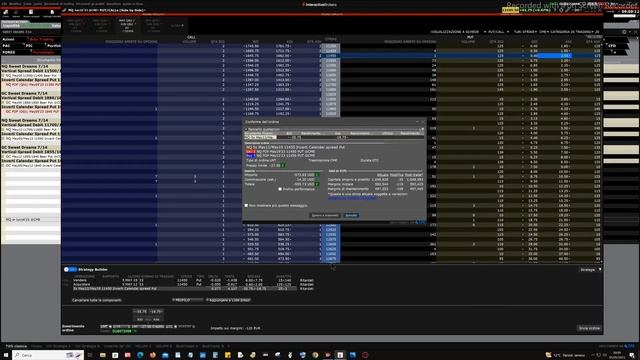This screenshot has height=360, width=640.
Task: Select the Profilo performance option
Action: (280, 189)
